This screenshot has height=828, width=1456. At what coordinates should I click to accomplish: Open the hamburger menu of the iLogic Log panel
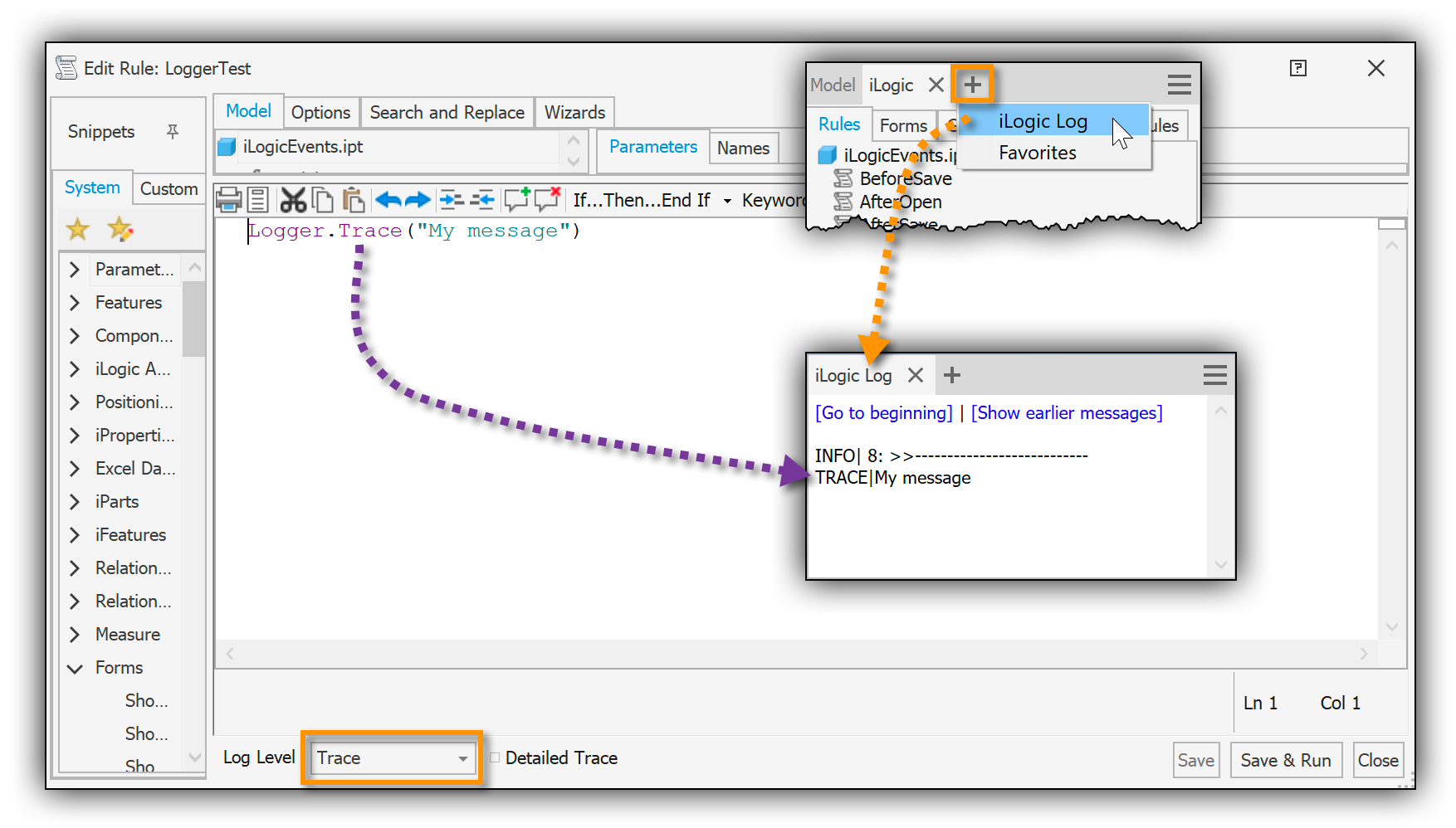[1214, 375]
